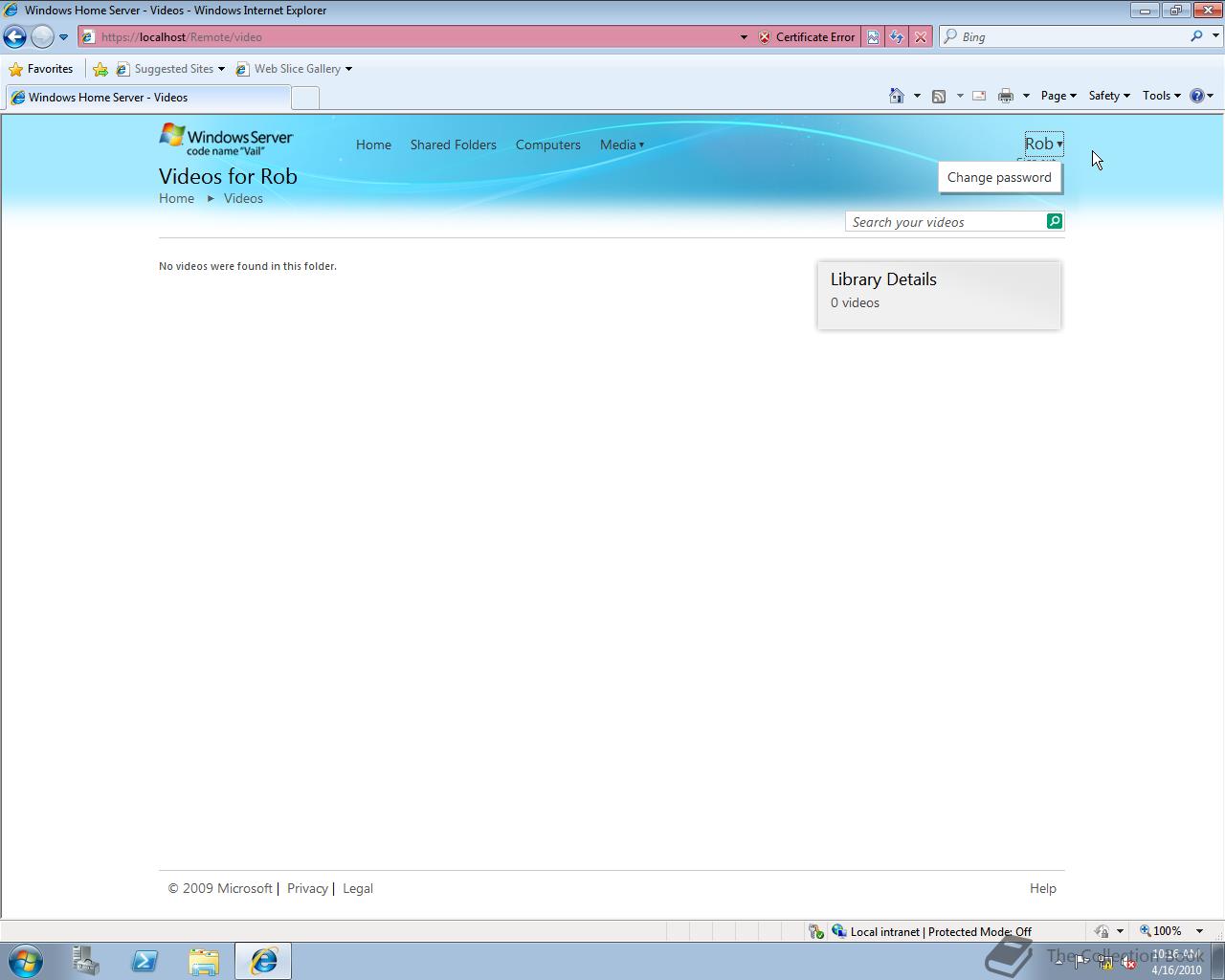Open the privacy report status icon
This screenshot has width=1225, height=980.
[1102, 931]
